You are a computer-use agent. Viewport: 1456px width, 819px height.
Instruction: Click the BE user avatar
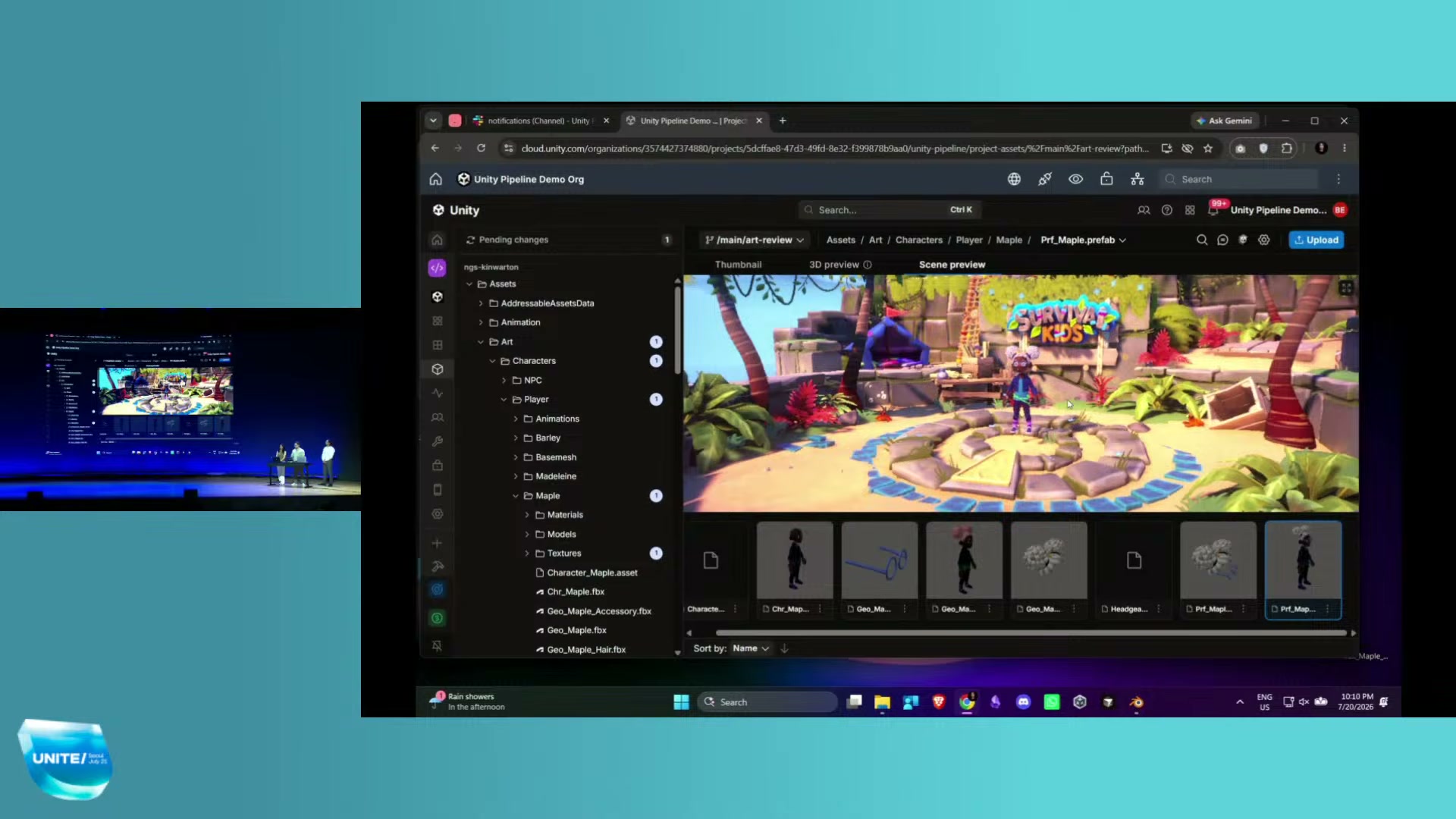pyautogui.click(x=1340, y=210)
